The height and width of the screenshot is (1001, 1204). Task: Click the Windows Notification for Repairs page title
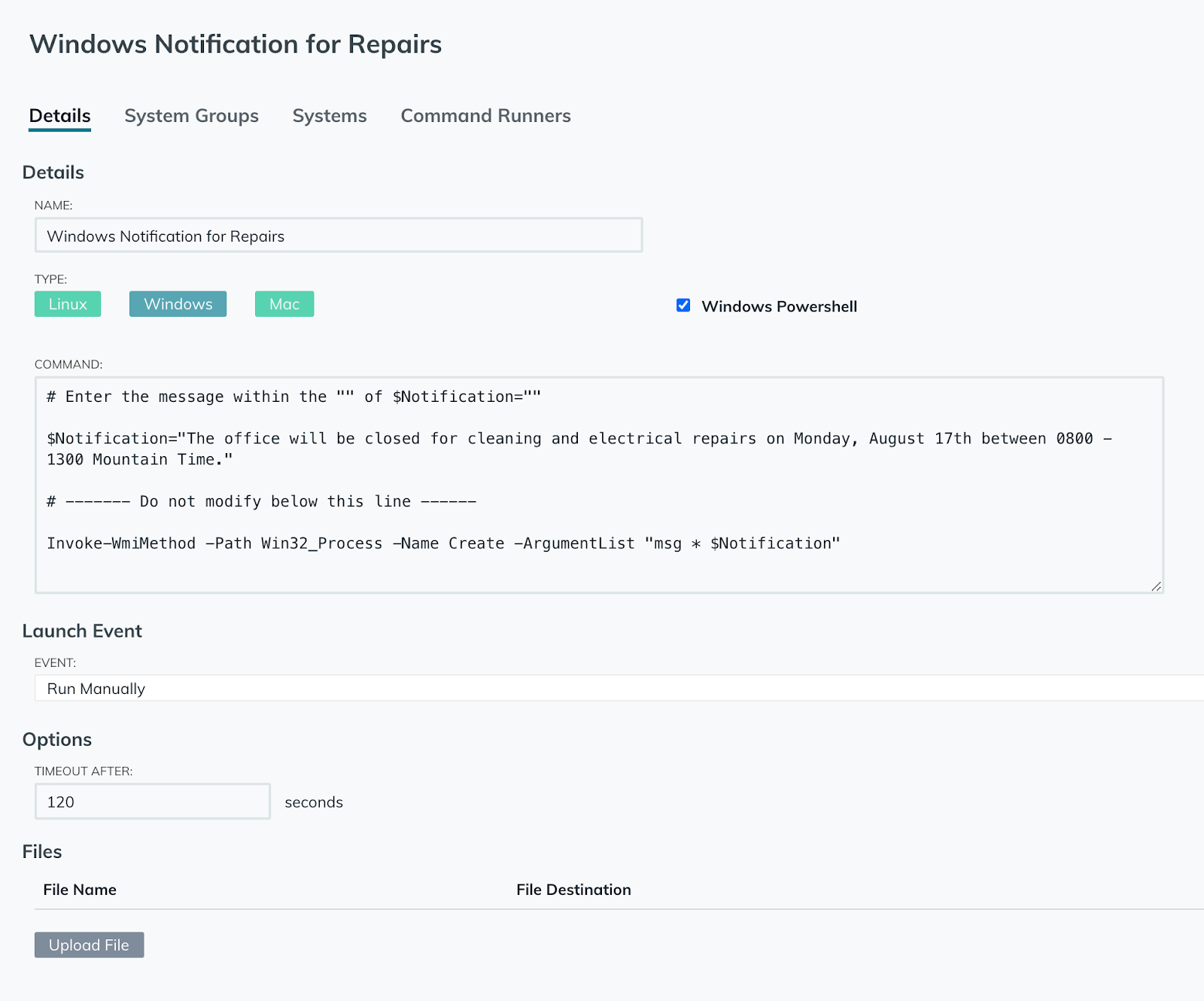coord(236,44)
